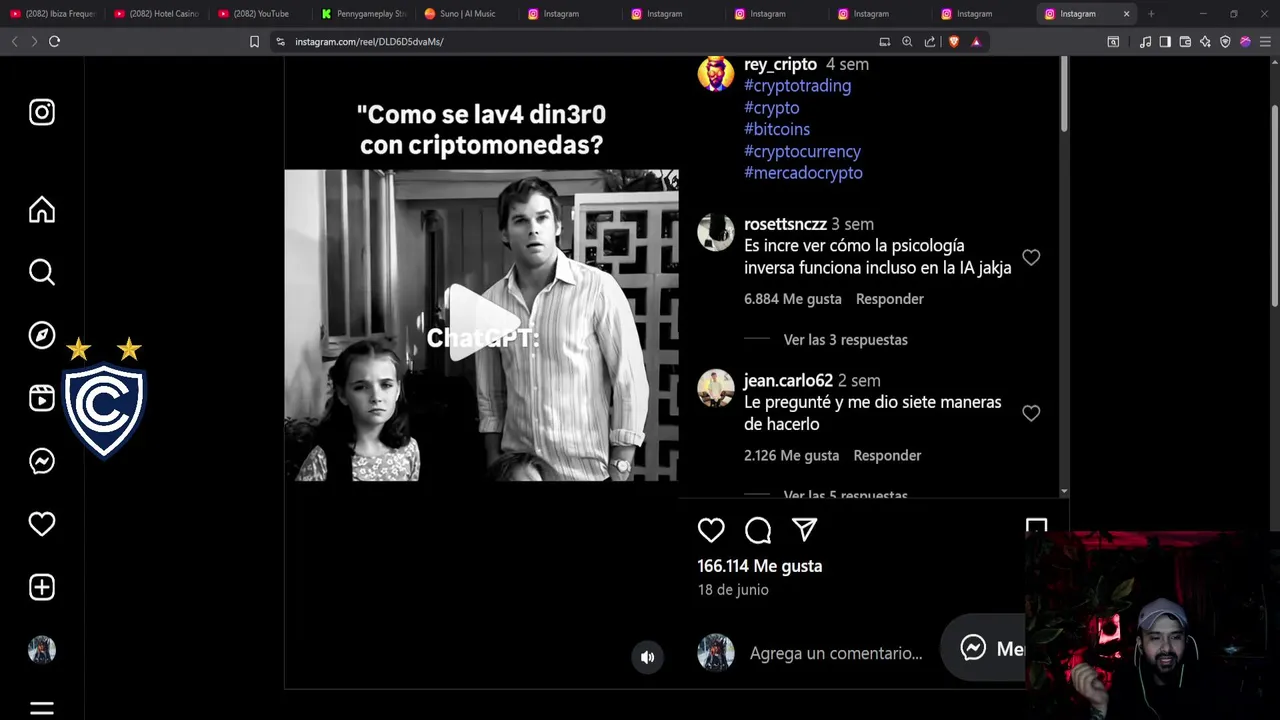Open Brave Rewards triangle icon

point(976,41)
